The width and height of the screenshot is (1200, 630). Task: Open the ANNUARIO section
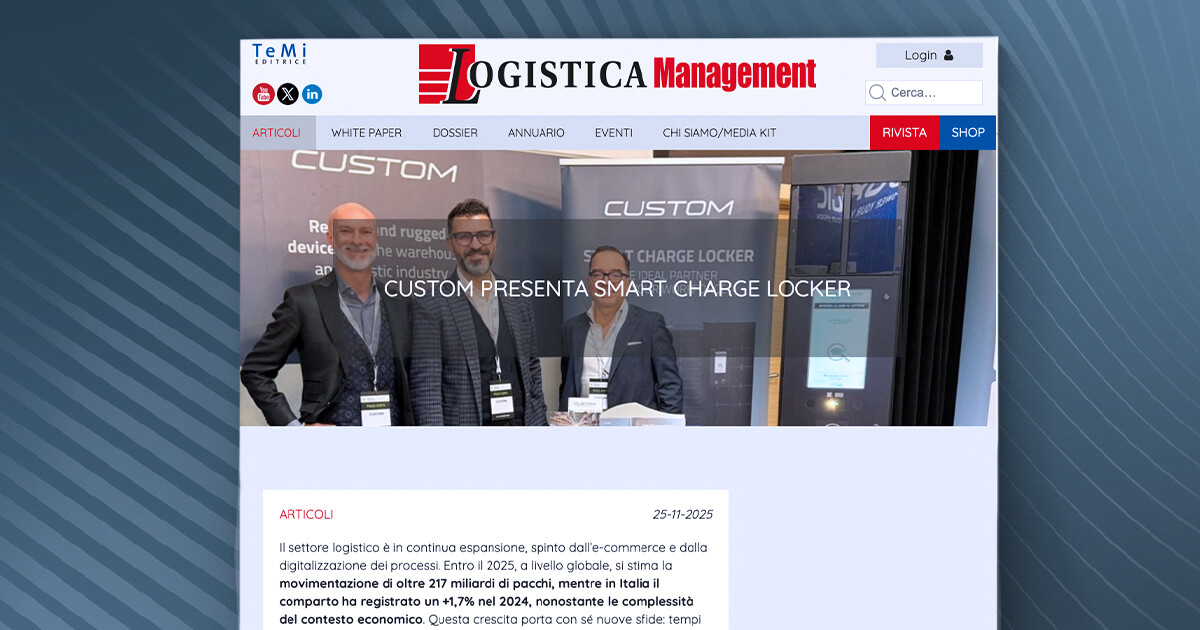536,132
